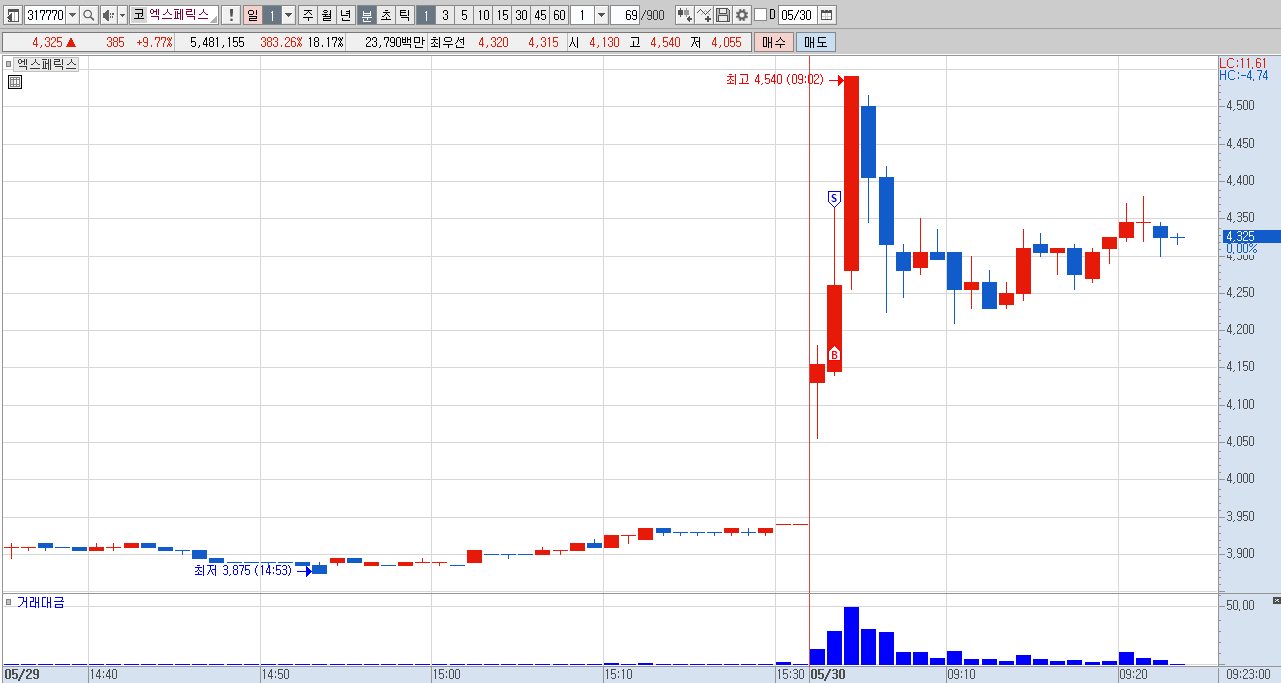
Task: Click the speaker sound alert icon
Action: point(108,15)
